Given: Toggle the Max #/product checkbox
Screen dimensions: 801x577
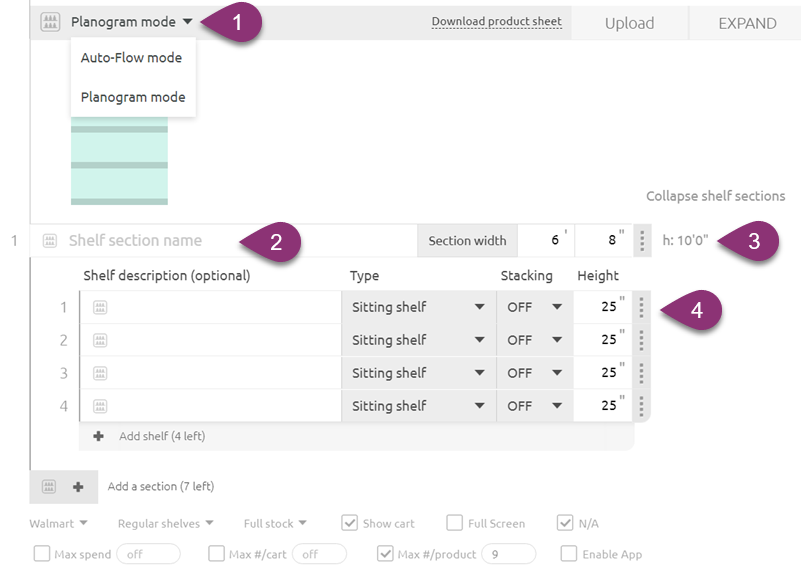Looking at the screenshot, I should click(x=385, y=554).
